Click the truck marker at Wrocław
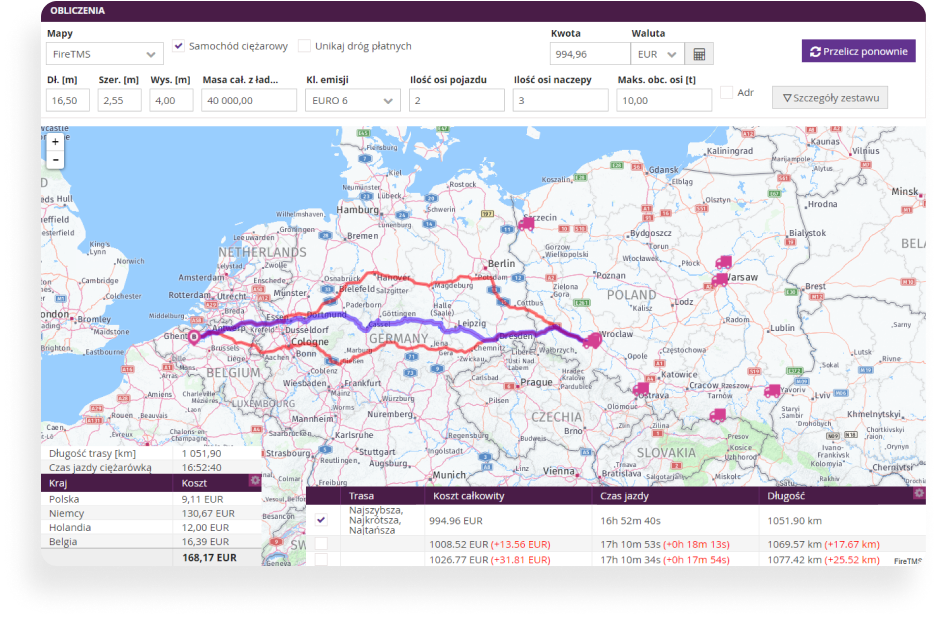 pyautogui.click(x=592, y=341)
